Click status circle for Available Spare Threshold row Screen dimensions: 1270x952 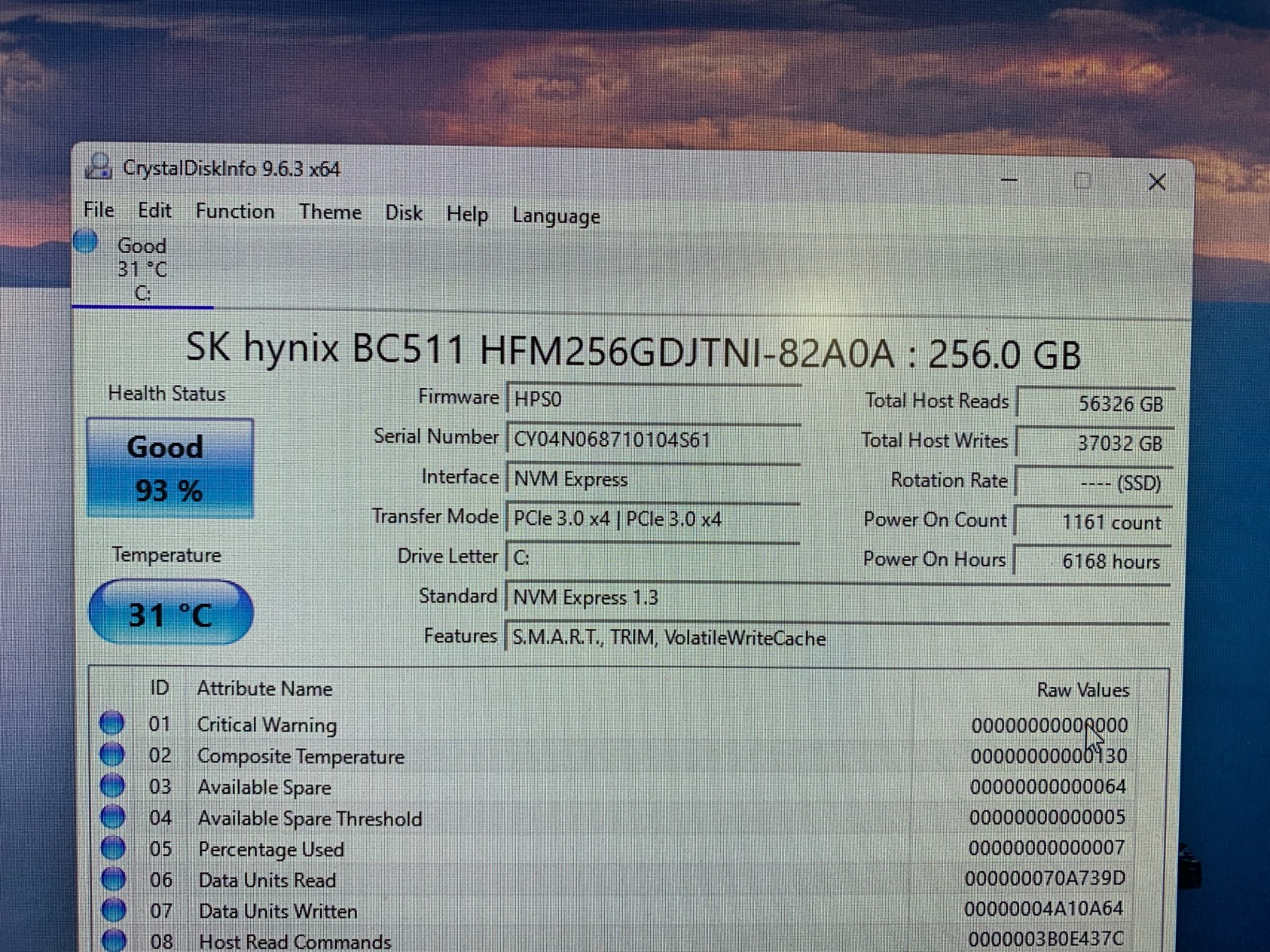(113, 816)
